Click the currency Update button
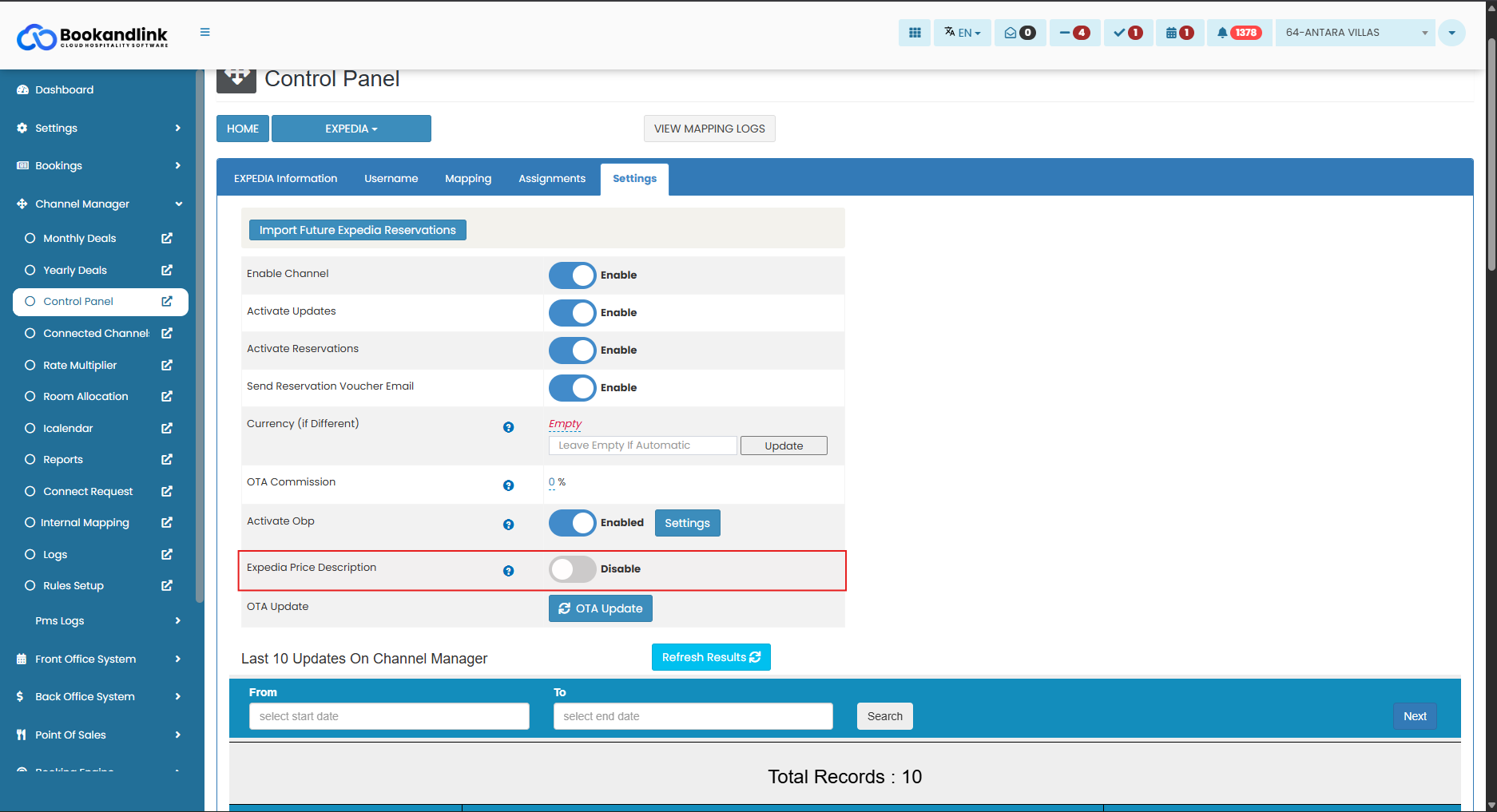The image size is (1497, 812). click(x=784, y=446)
